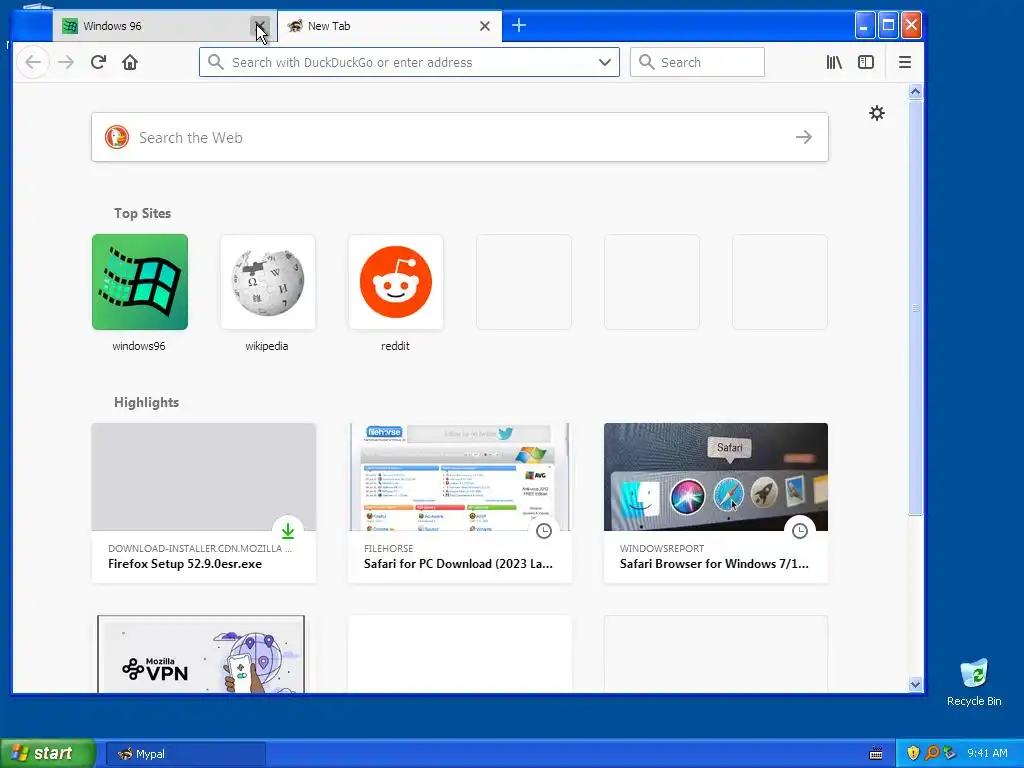The height and width of the screenshot is (768, 1024).
Task: Open the Library bookshelf icon
Action: pyautogui.click(x=834, y=62)
